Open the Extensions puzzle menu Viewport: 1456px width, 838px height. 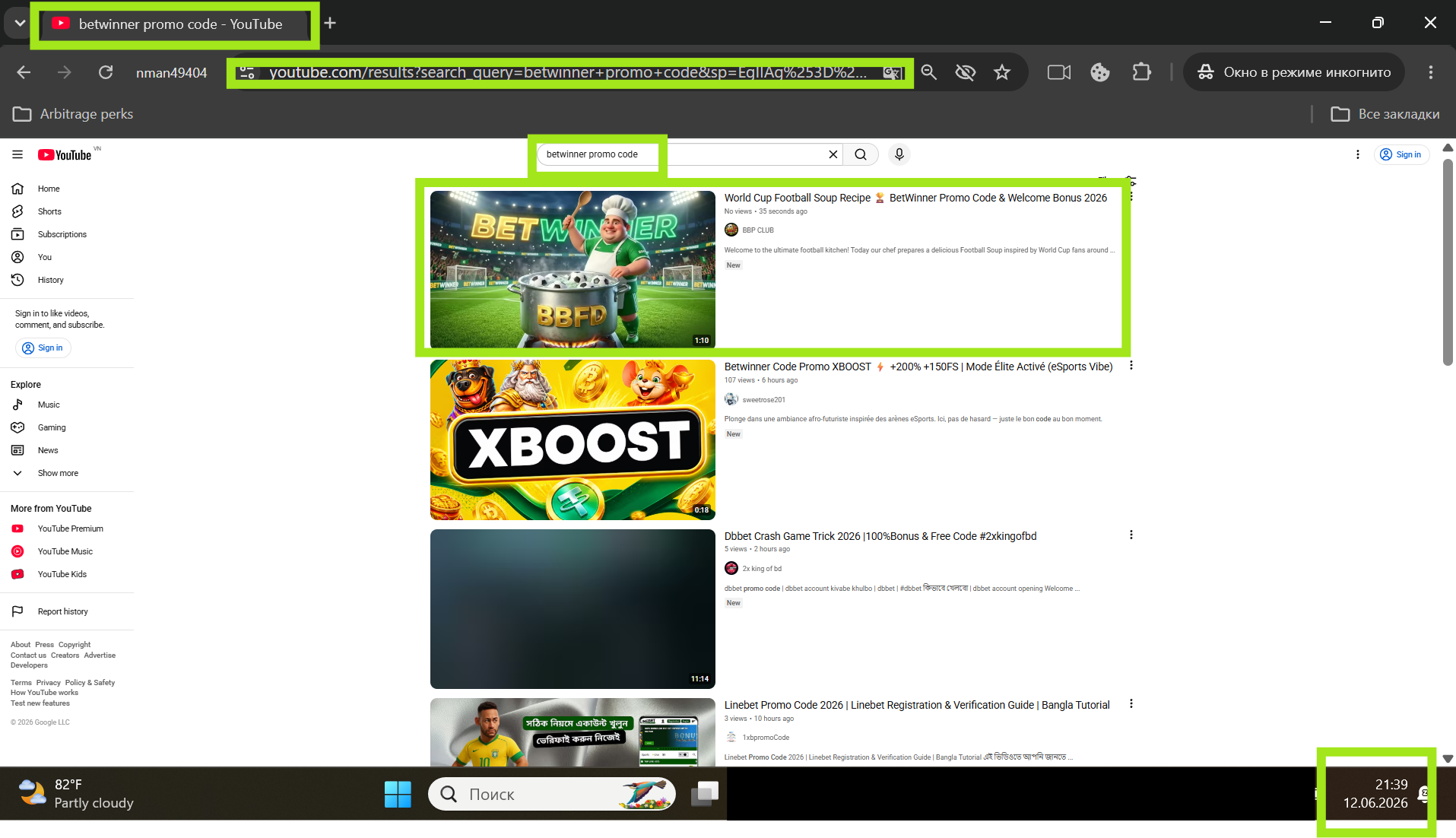click(1141, 72)
